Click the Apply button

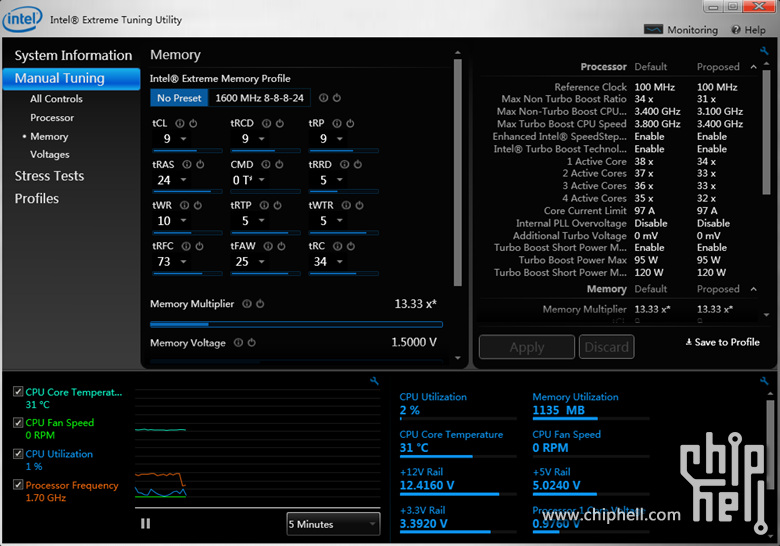[527, 347]
